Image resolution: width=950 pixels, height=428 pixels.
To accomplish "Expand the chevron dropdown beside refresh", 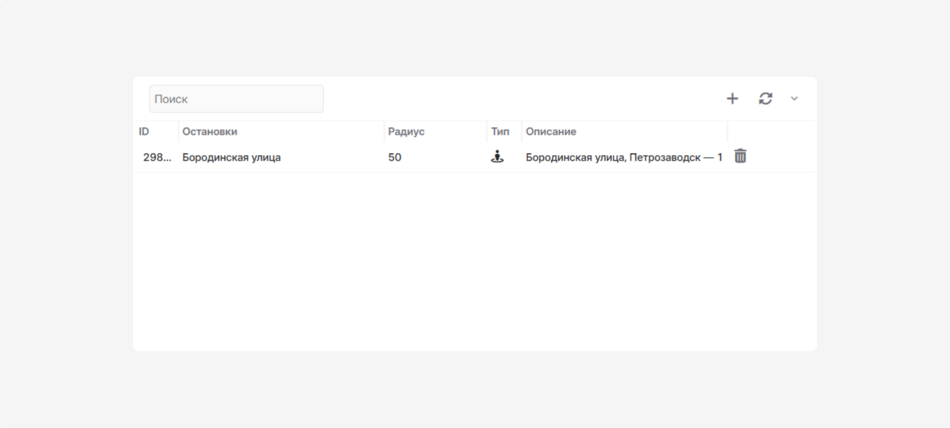I will pos(794,99).
